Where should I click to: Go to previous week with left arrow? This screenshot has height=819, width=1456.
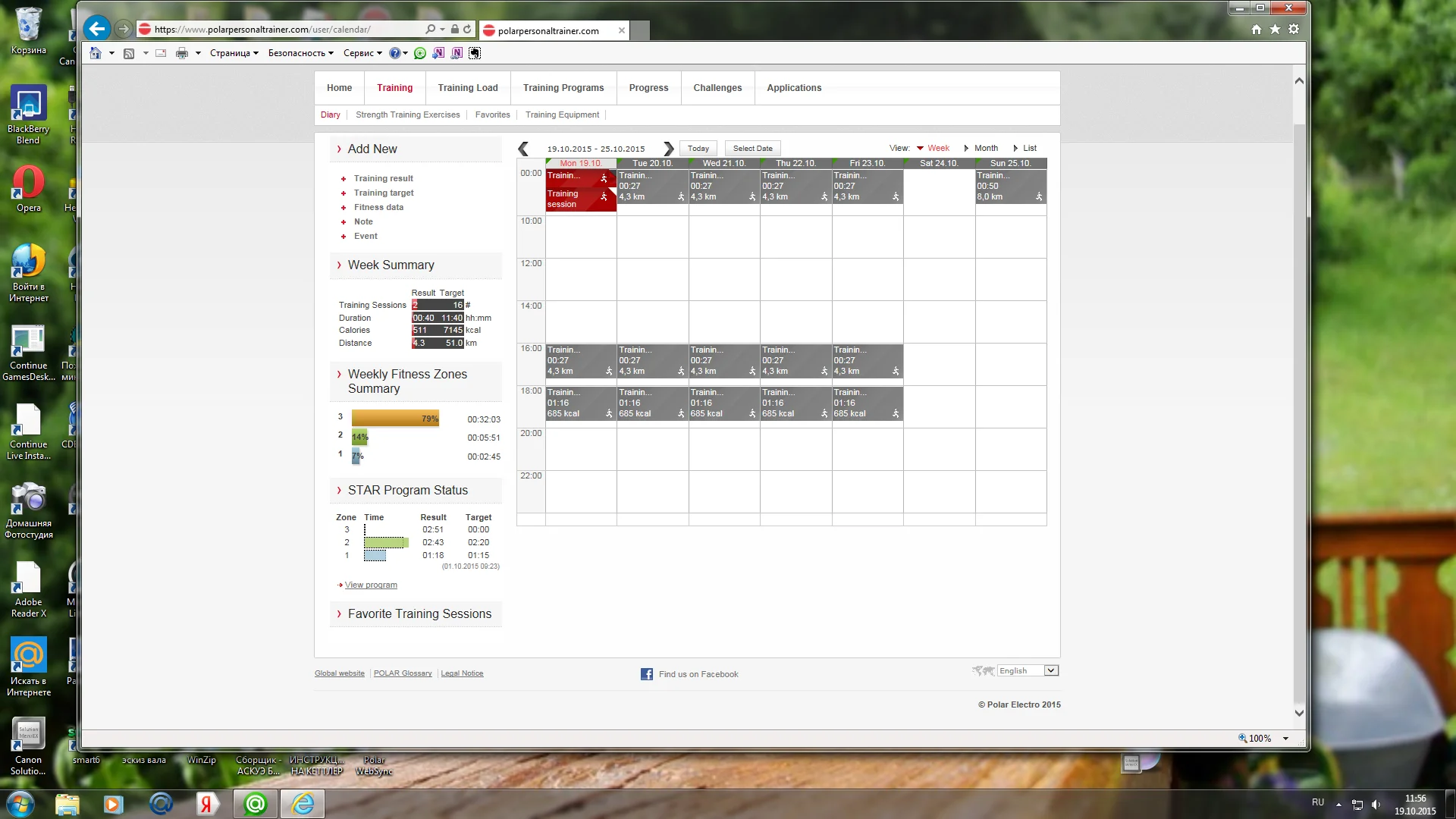click(523, 149)
